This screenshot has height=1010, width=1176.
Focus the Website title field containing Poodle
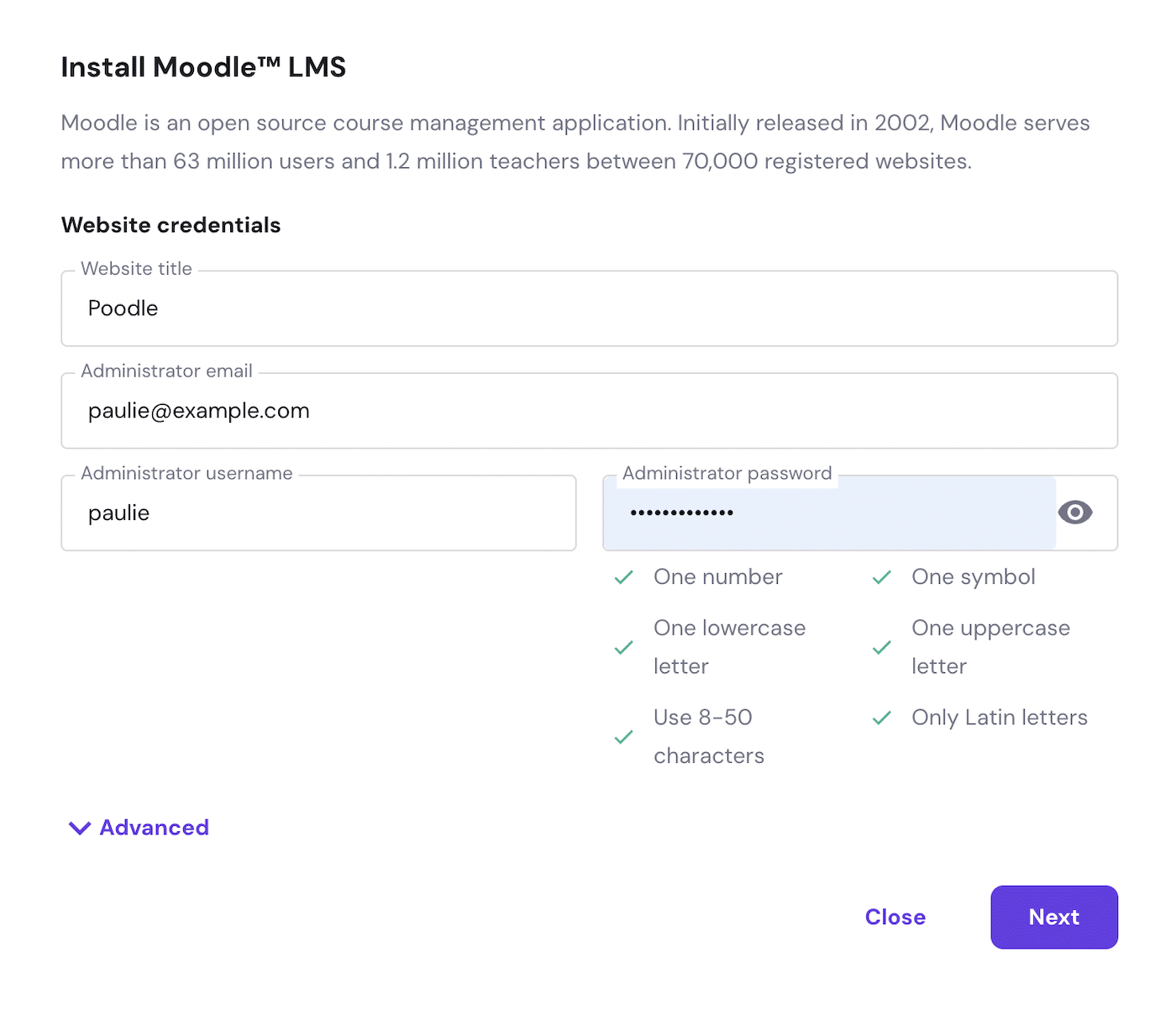click(588, 309)
